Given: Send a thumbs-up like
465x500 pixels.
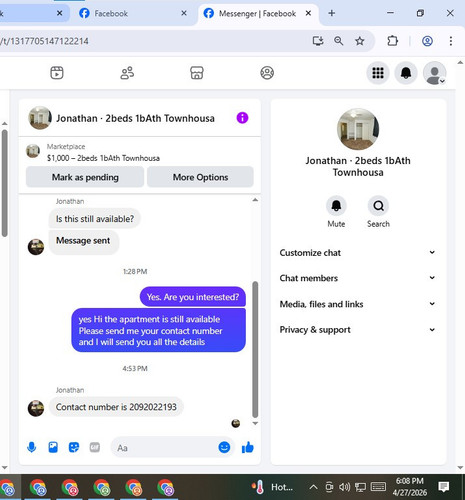Looking at the screenshot, I should pyautogui.click(x=248, y=447).
